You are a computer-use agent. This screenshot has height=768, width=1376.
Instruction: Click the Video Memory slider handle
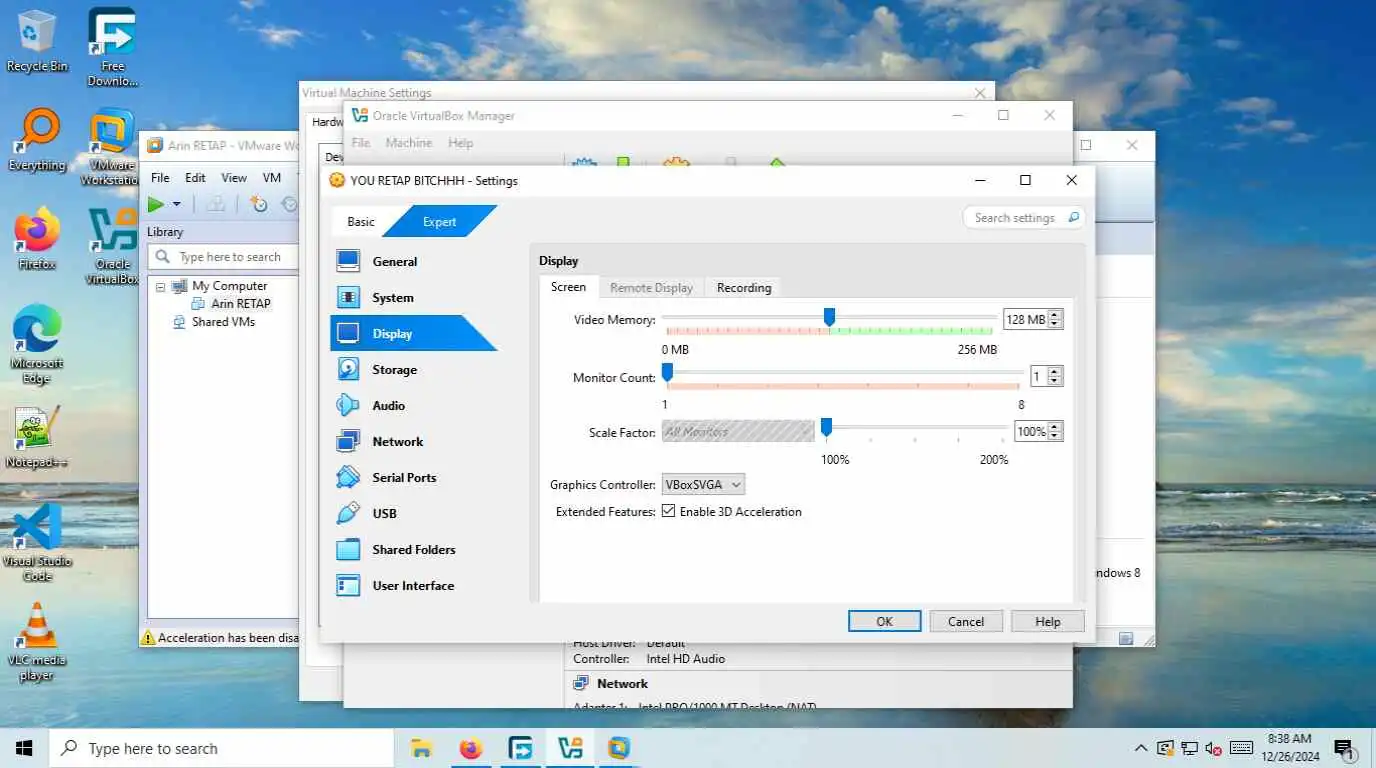(829, 317)
